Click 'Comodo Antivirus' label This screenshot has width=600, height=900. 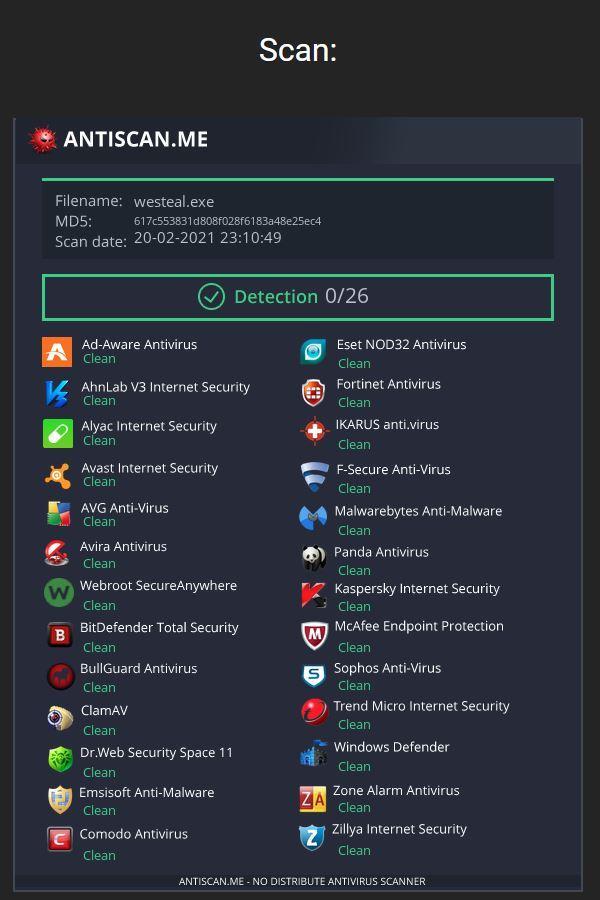coord(134,834)
